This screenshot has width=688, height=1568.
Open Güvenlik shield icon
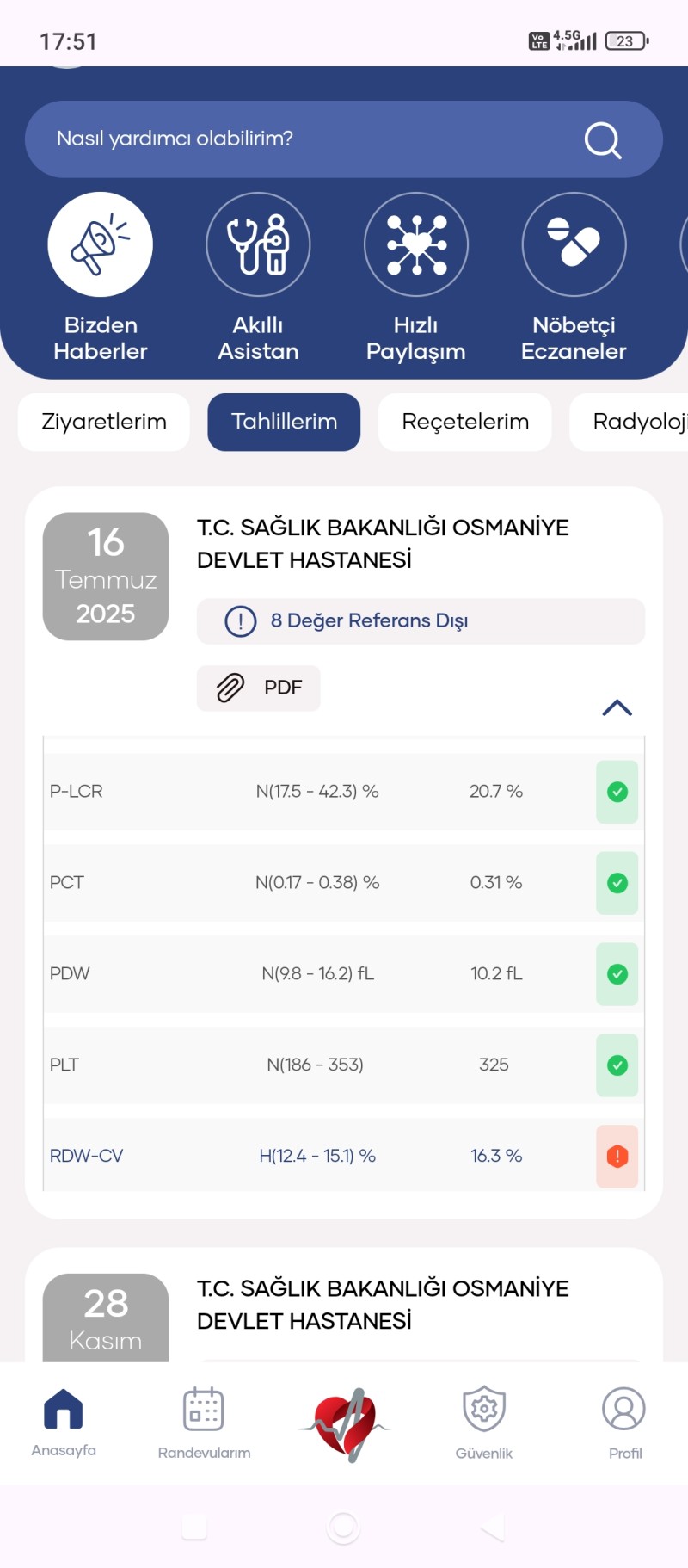point(484,1409)
